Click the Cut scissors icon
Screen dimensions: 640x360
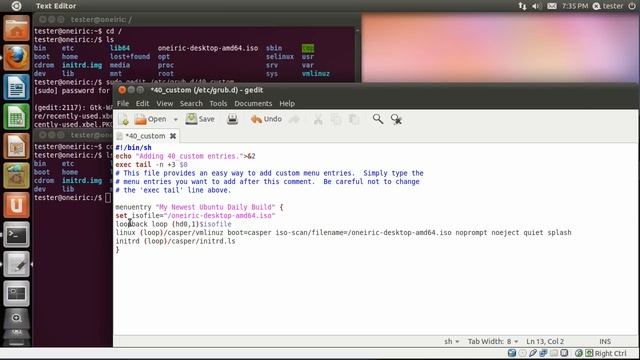tap(318, 119)
